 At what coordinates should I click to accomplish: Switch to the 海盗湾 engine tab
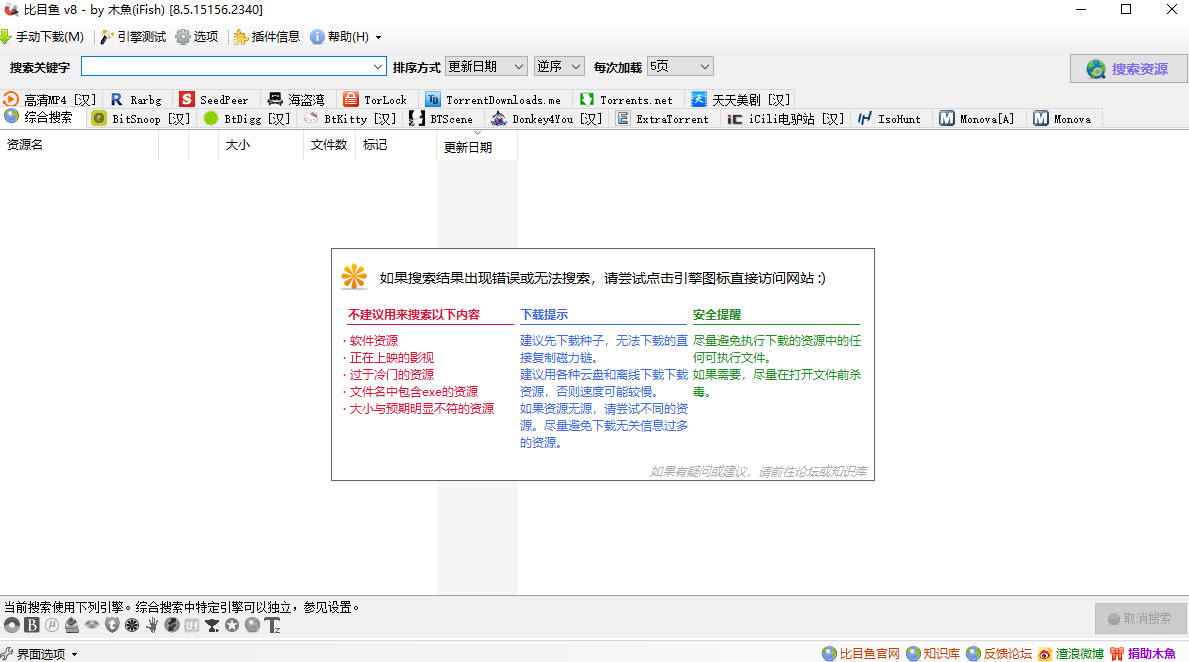296,99
